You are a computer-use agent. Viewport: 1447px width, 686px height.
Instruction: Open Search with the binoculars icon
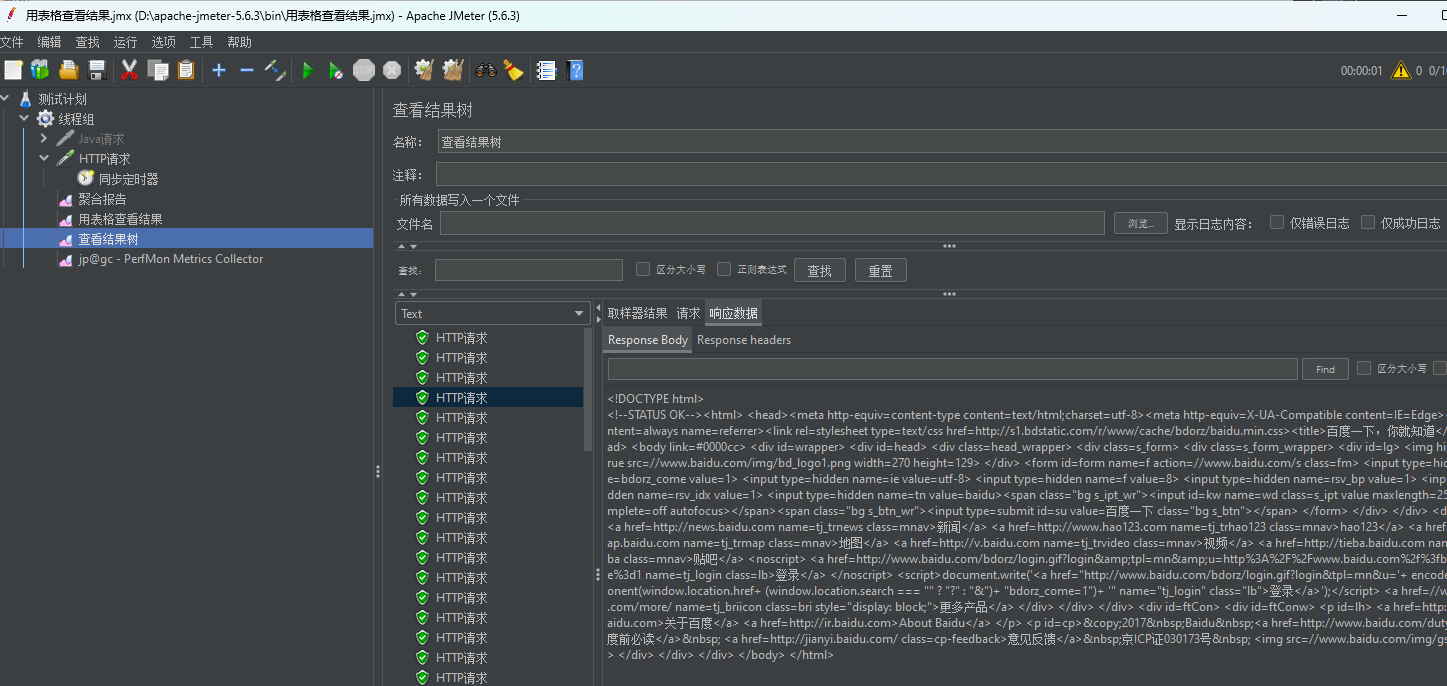pyautogui.click(x=486, y=70)
